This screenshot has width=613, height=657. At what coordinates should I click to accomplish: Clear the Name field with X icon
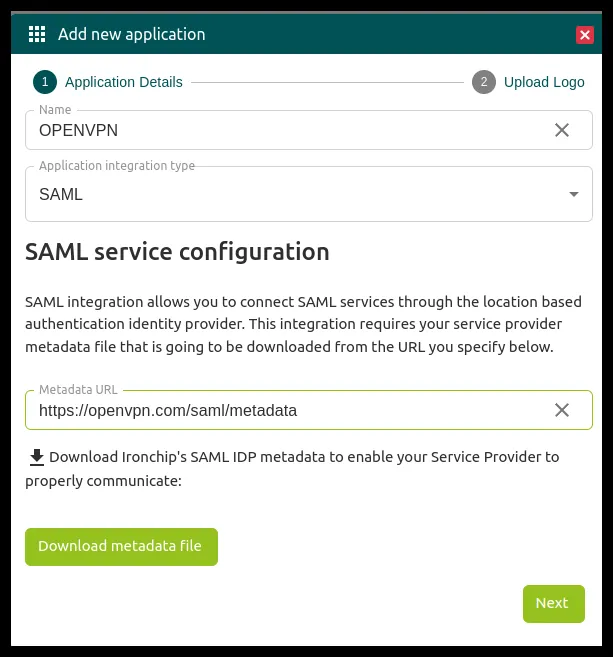pyautogui.click(x=561, y=130)
